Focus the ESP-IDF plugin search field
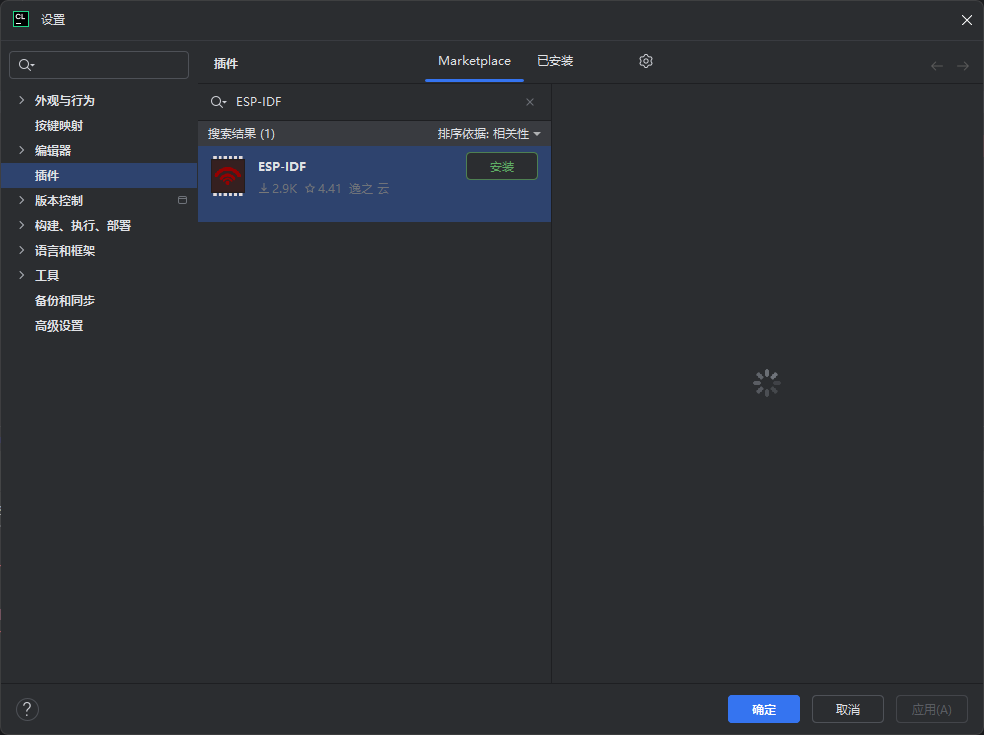984x735 pixels. point(375,102)
